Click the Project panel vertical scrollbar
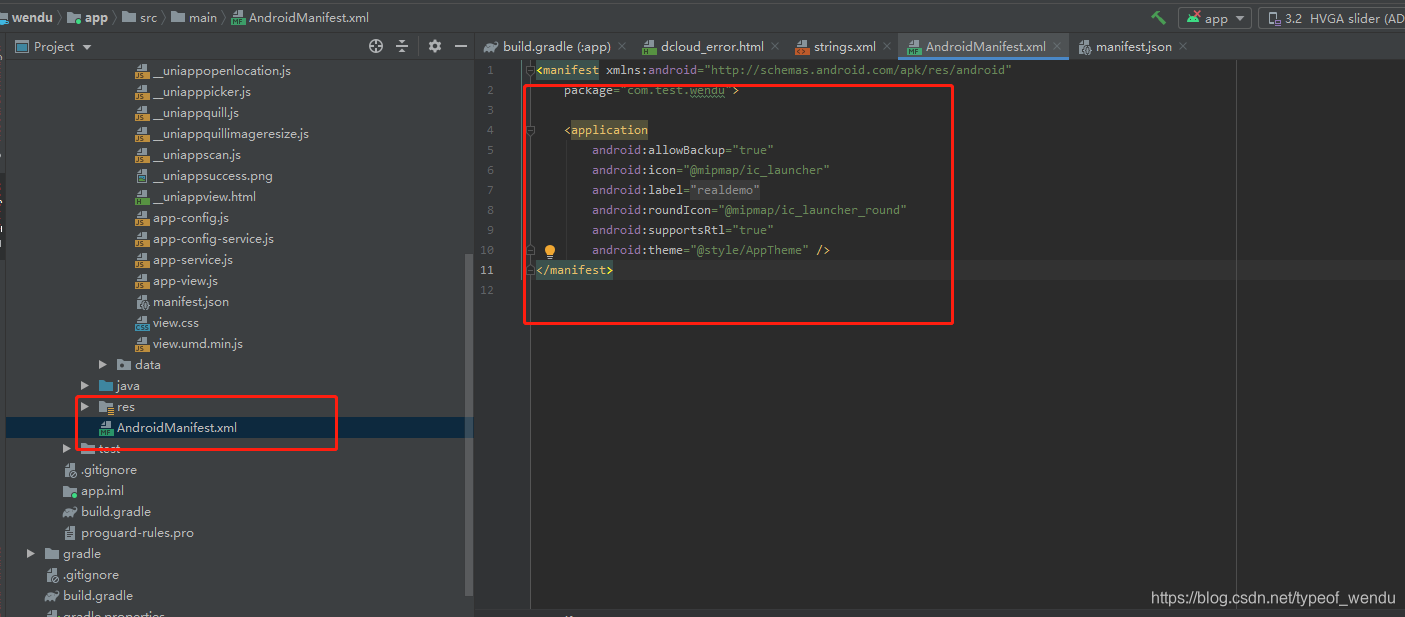The width and height of the screenshot is (1405, 617). pyautogui.click(x=469, y=424)
